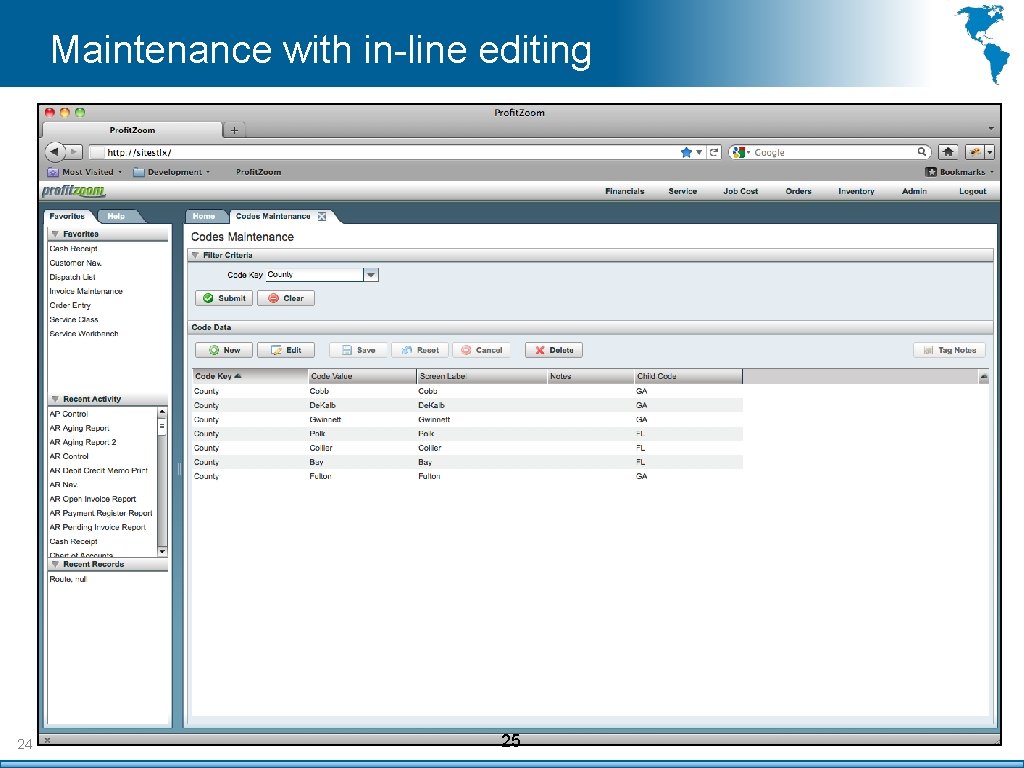
Task: Collapse the Favorites panel section
Action: pyautogui.click(x=56, y=234)
